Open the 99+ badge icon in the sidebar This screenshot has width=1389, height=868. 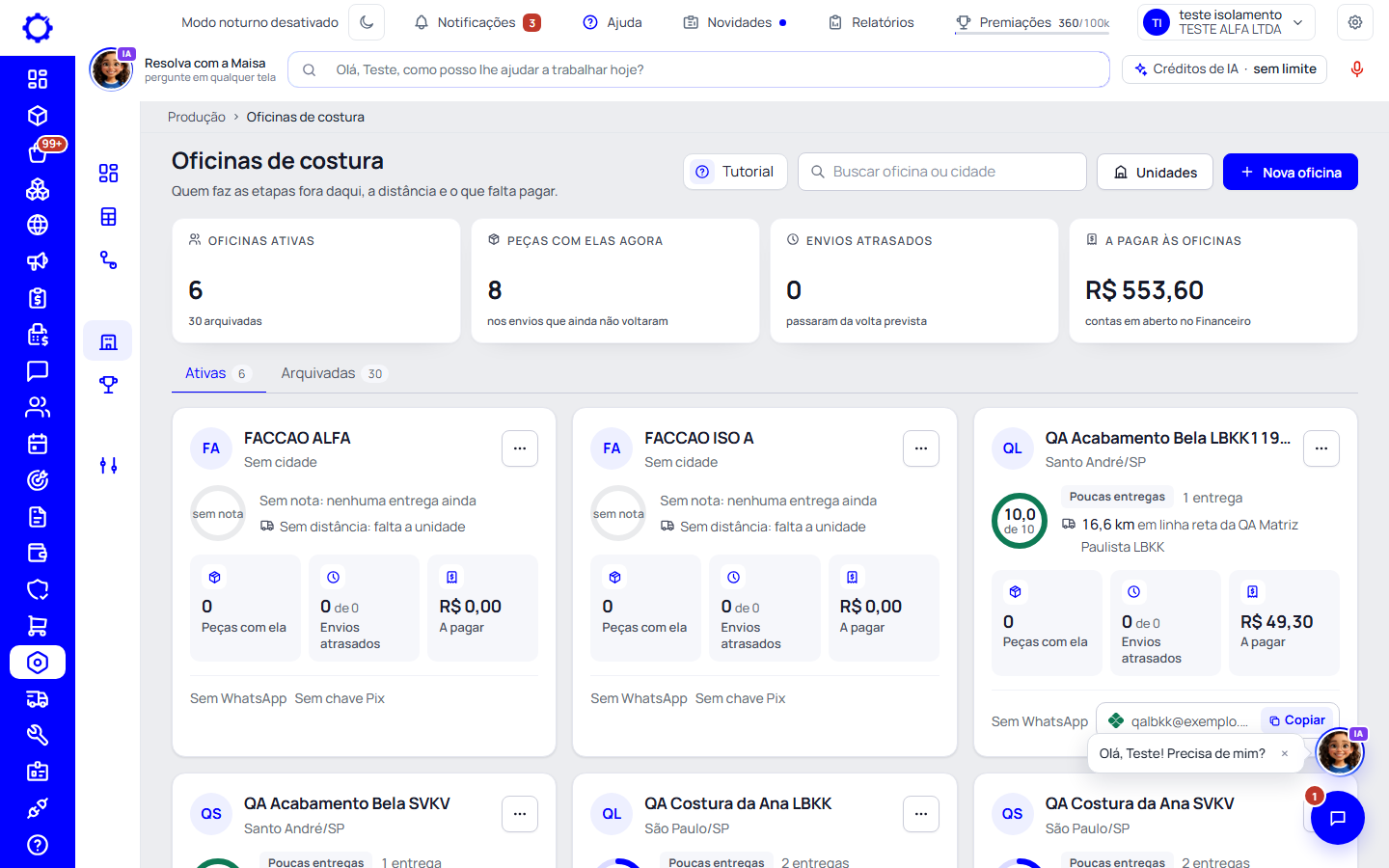(x=38, y=152)
